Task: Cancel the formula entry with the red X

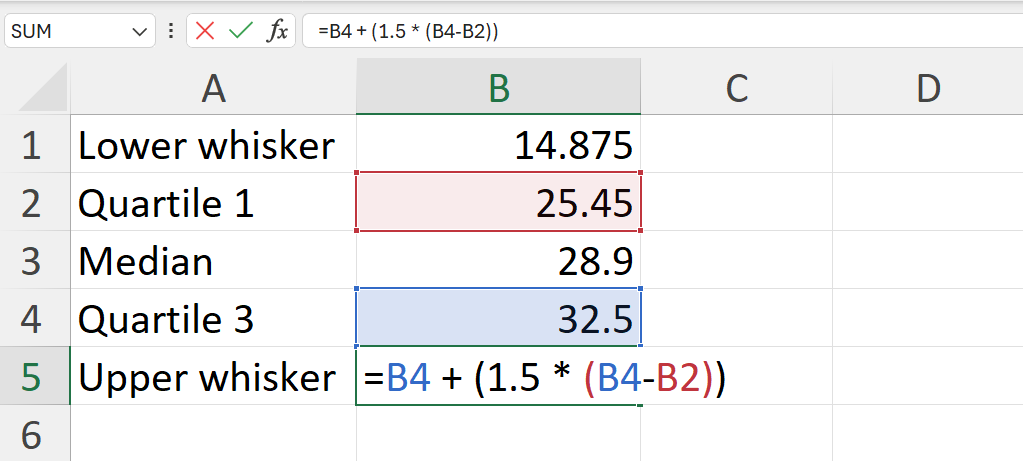Action: pos(205,31)
